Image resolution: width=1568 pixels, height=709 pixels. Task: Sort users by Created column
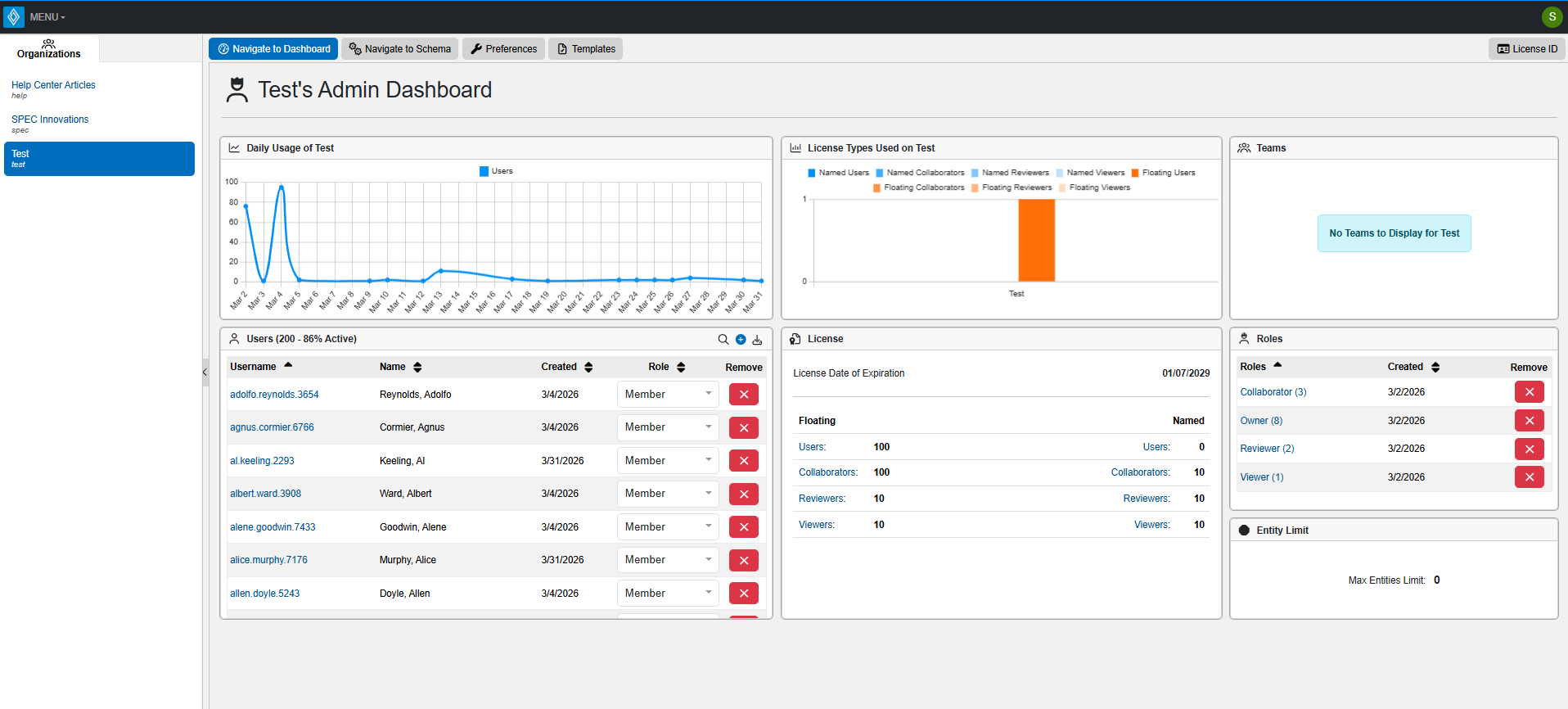pos(588,367)
